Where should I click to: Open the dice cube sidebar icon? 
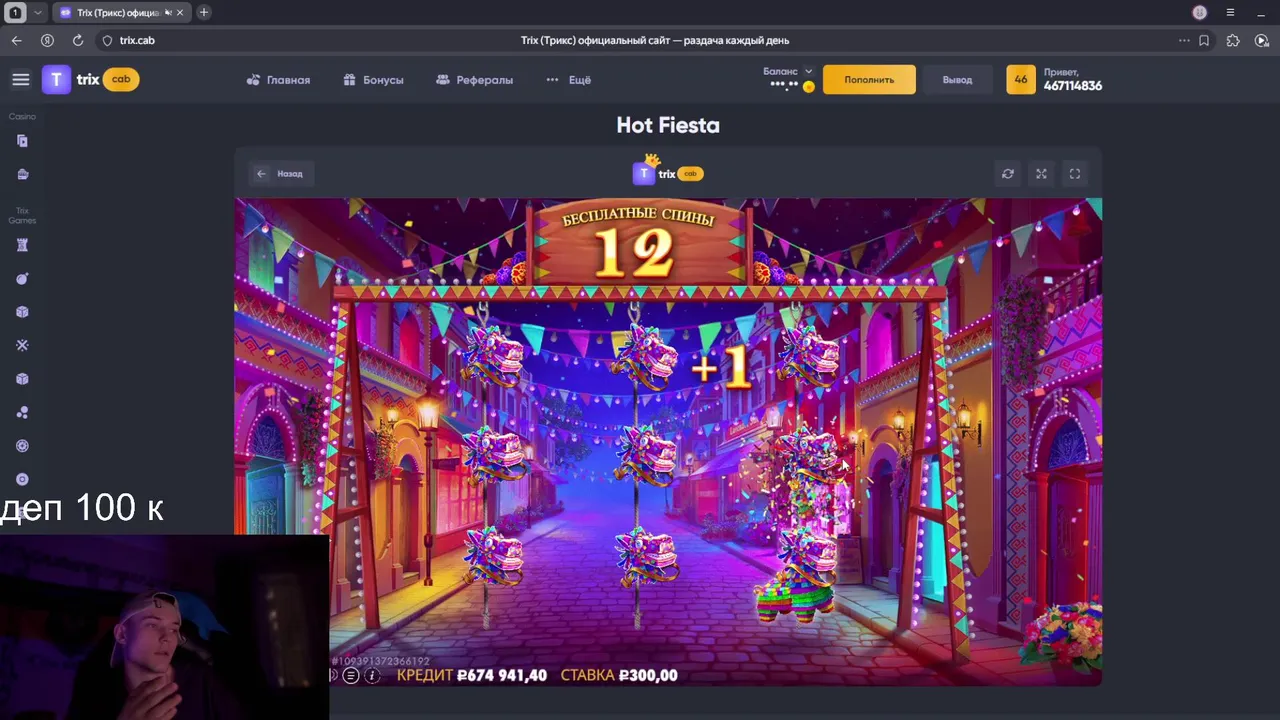(22, 312)
